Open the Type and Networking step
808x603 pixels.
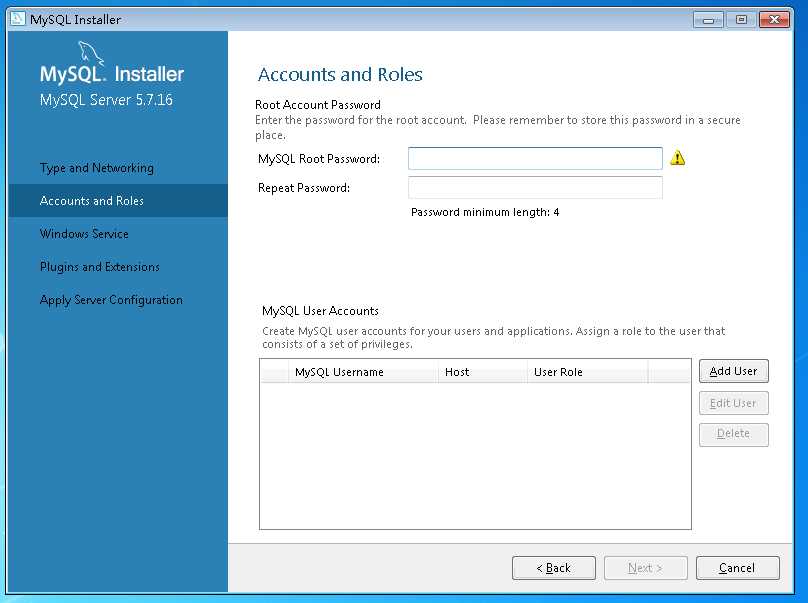coord(97,168)
